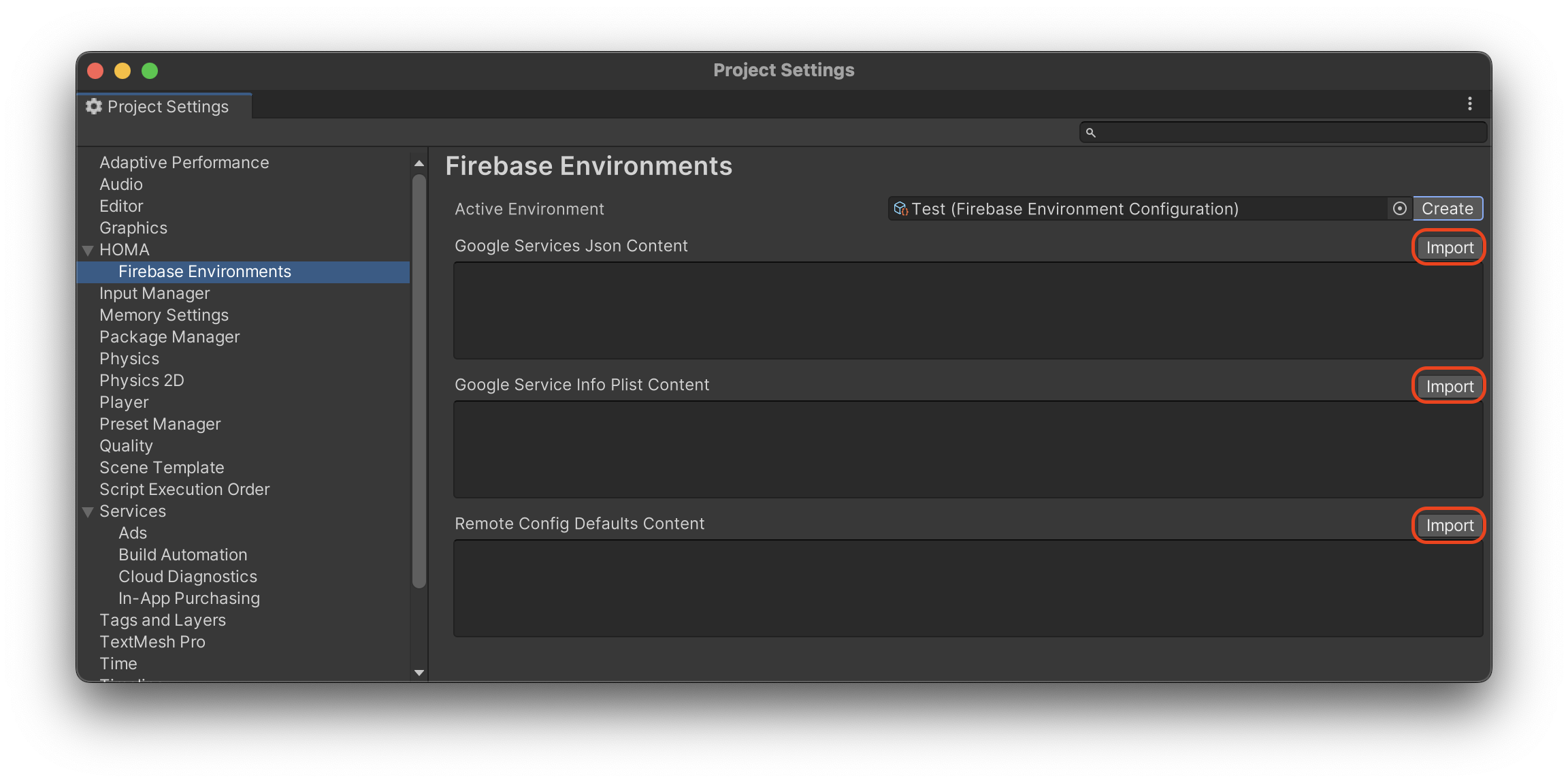Screen dimensions: 1568x783
Task: Click the settings search field
Action: click(1283, 132)
